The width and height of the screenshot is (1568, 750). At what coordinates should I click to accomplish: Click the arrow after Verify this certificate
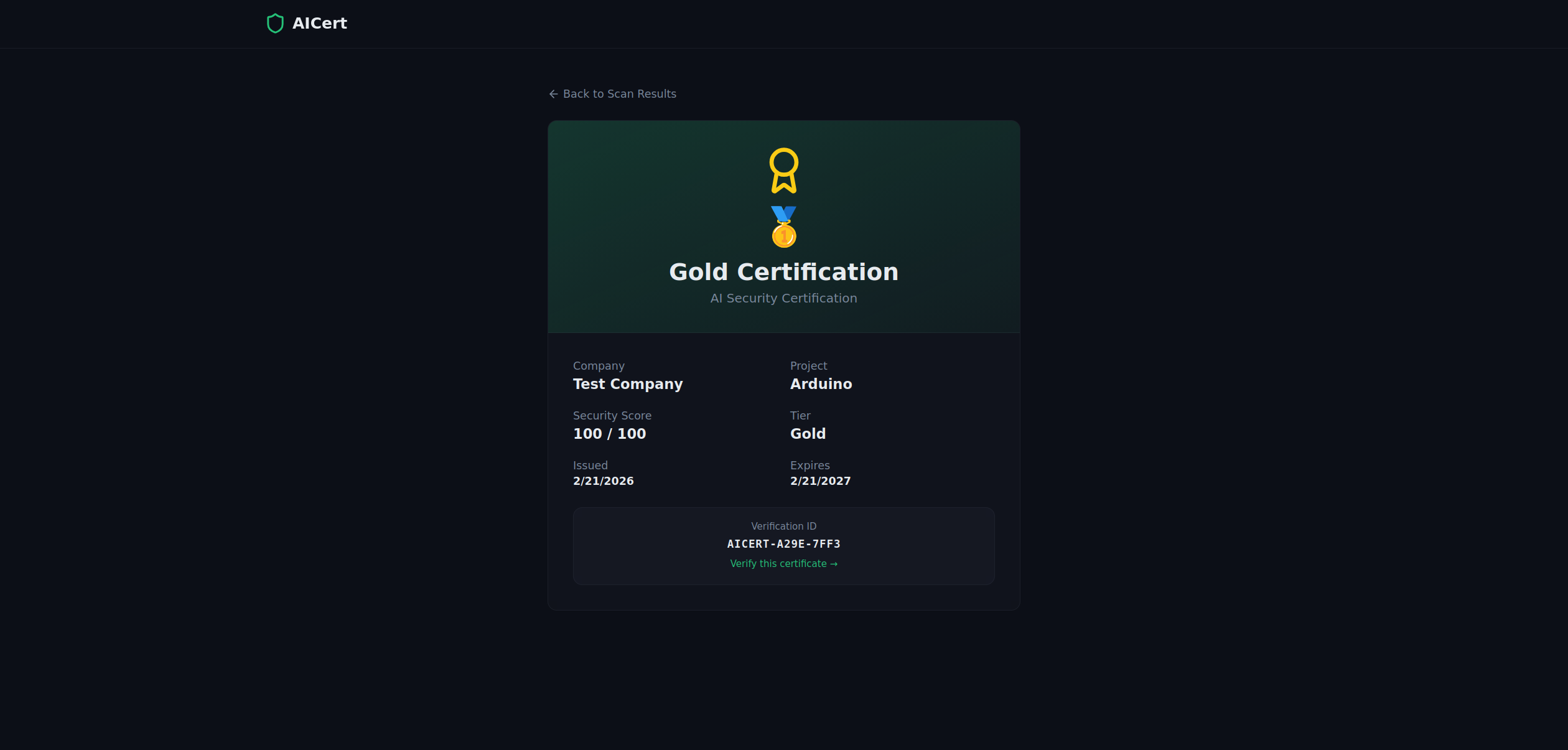(834, 565)
